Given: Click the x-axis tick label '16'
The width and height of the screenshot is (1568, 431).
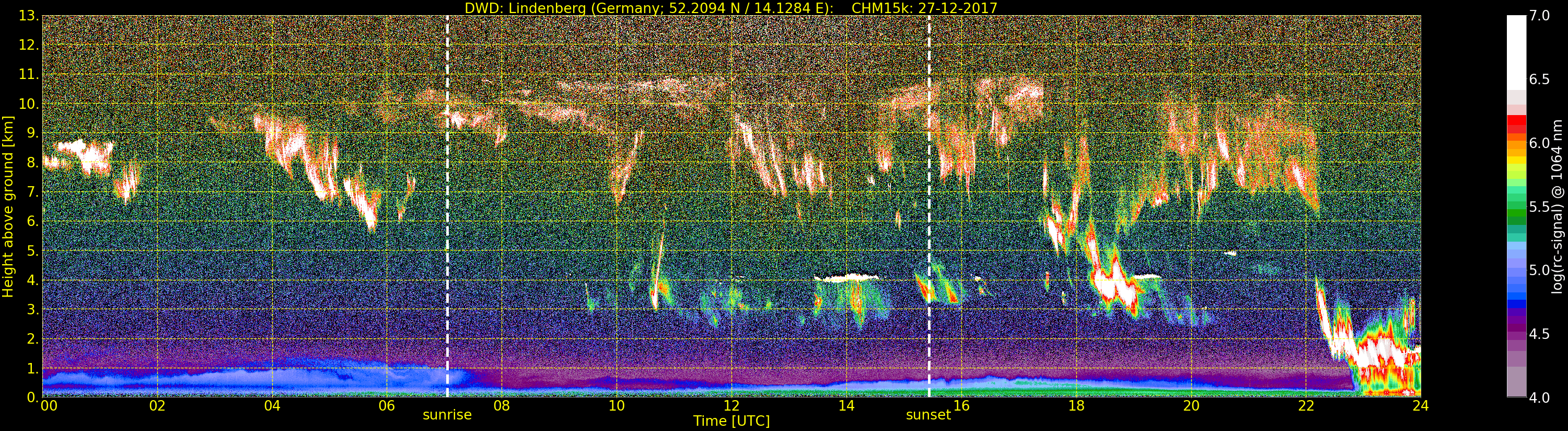Looking at the screenshot, I should [x=962, y=406].
